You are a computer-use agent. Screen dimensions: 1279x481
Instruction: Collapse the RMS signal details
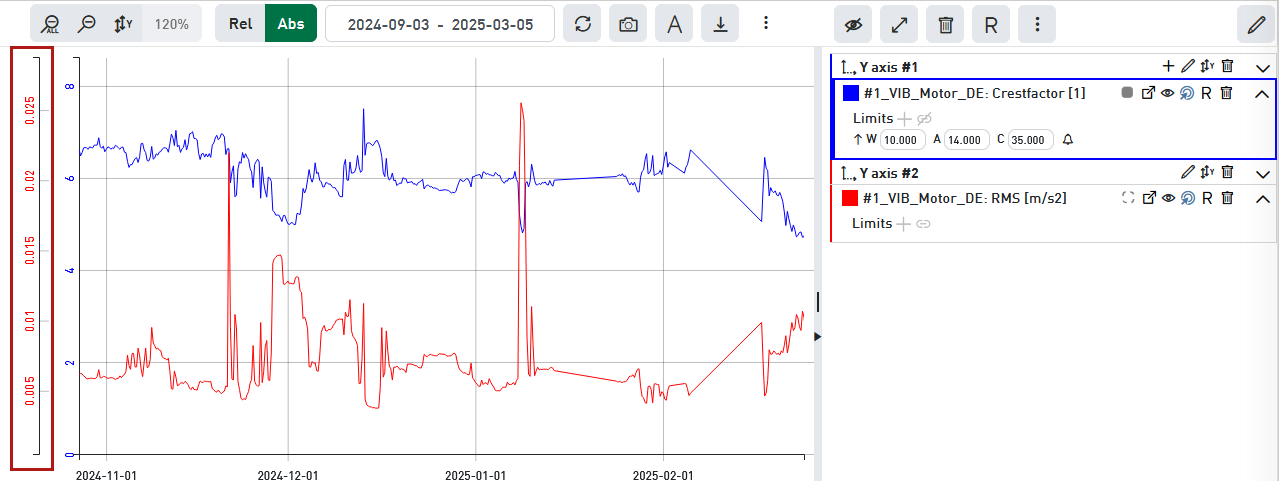click(x=1262, y=199)
